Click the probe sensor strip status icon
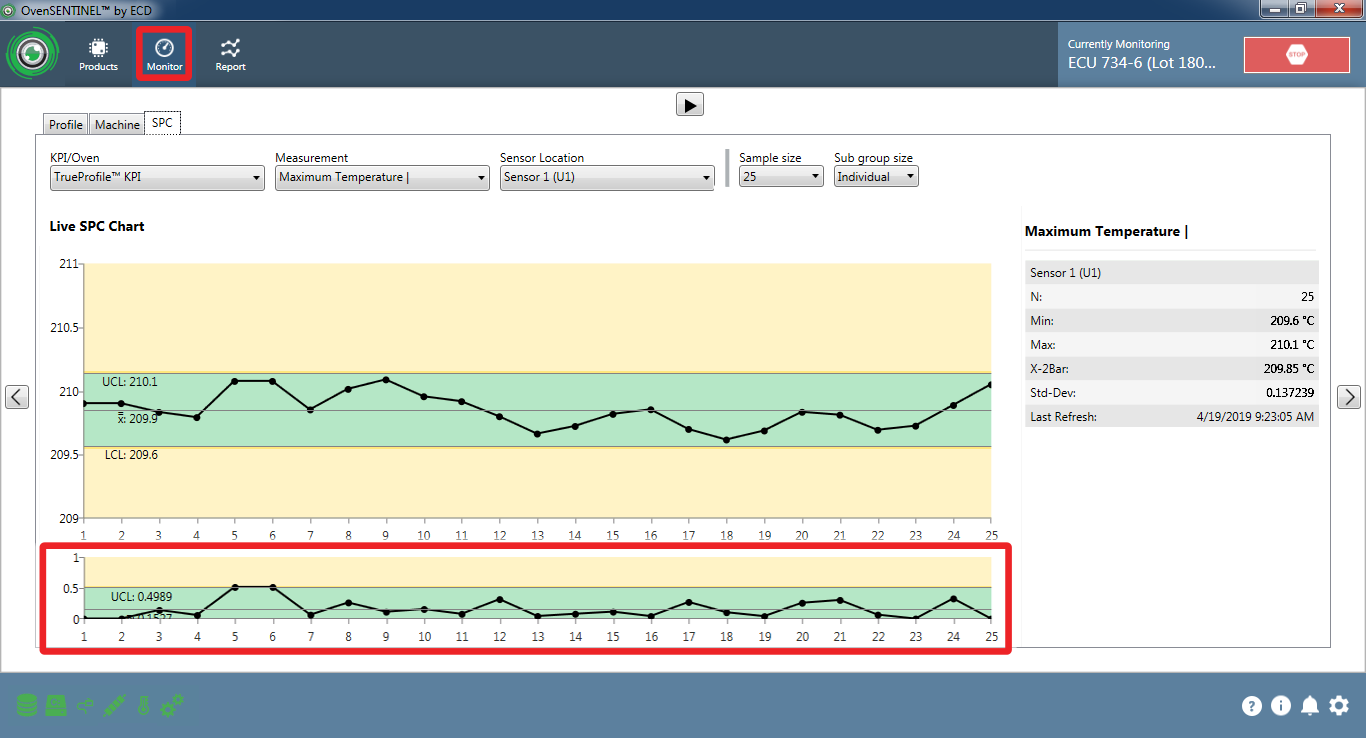This screenshot has height=738, width=1366. (x=114, y=706)
